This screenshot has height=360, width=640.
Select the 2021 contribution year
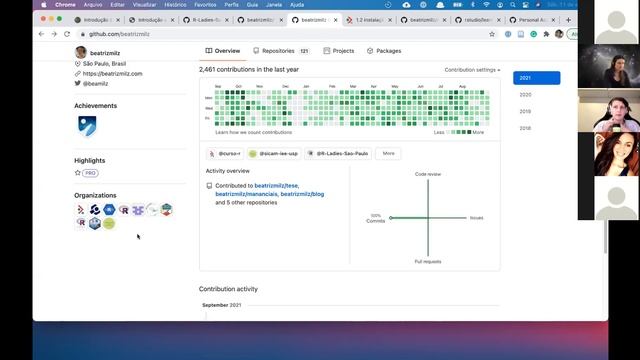536,78
